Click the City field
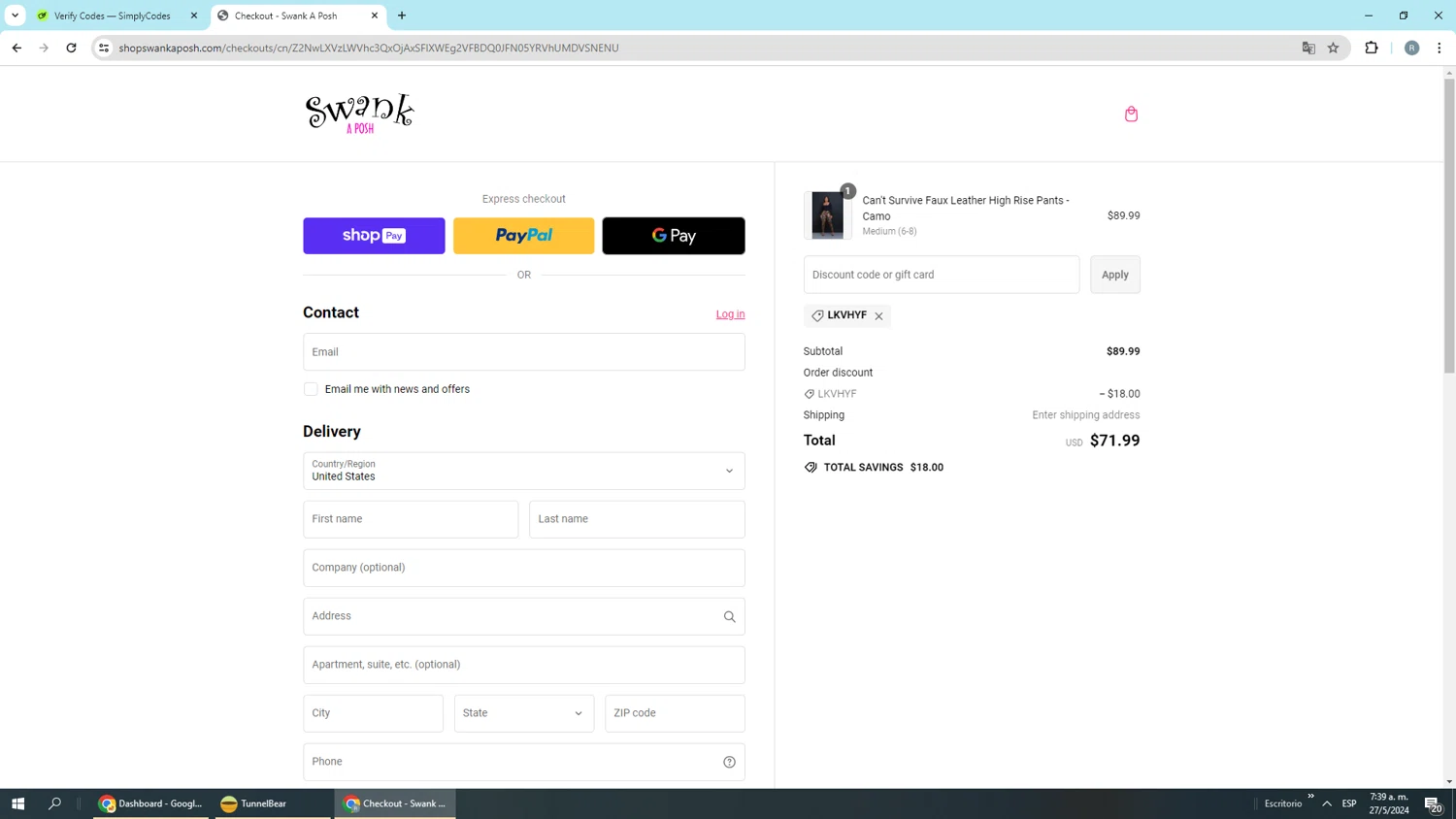 pyautogui.click(x=373, y=713)
